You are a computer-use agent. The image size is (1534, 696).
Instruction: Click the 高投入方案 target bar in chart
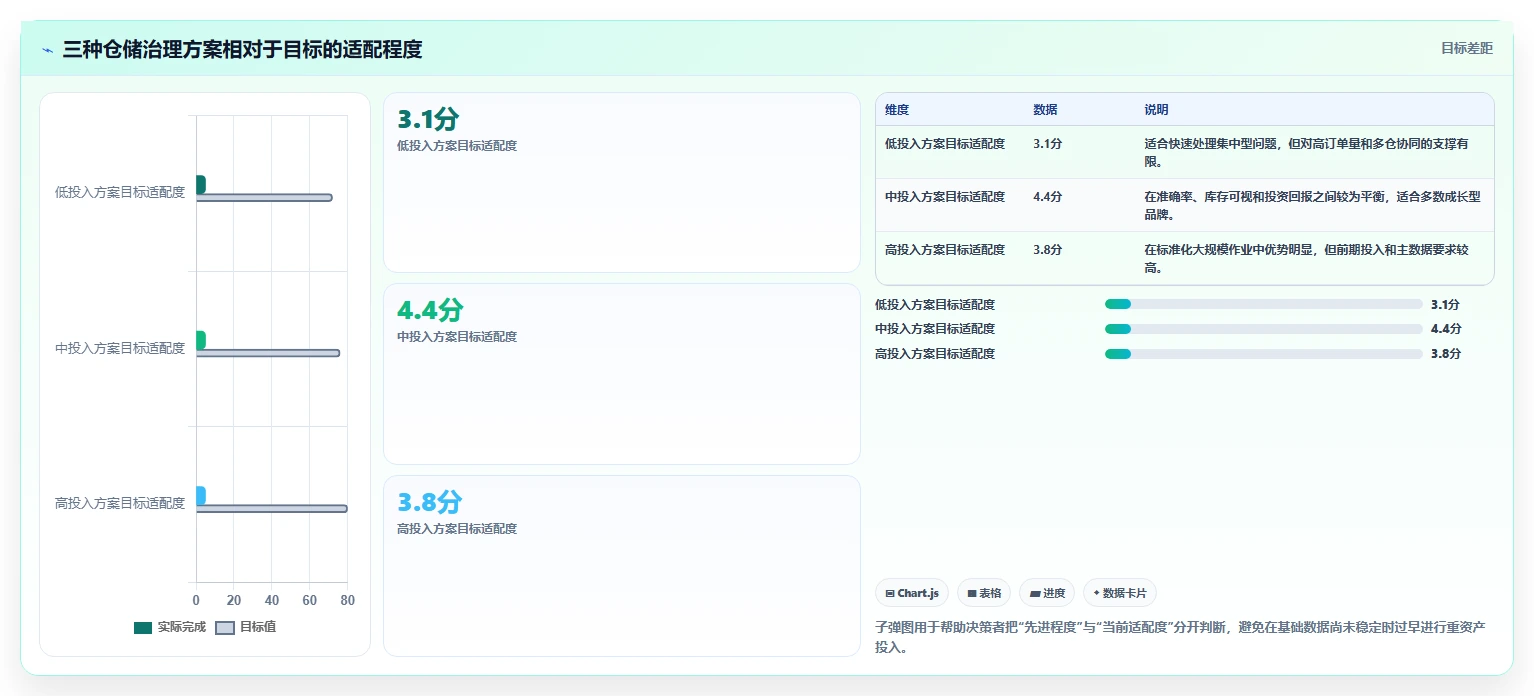pos(272,509)
